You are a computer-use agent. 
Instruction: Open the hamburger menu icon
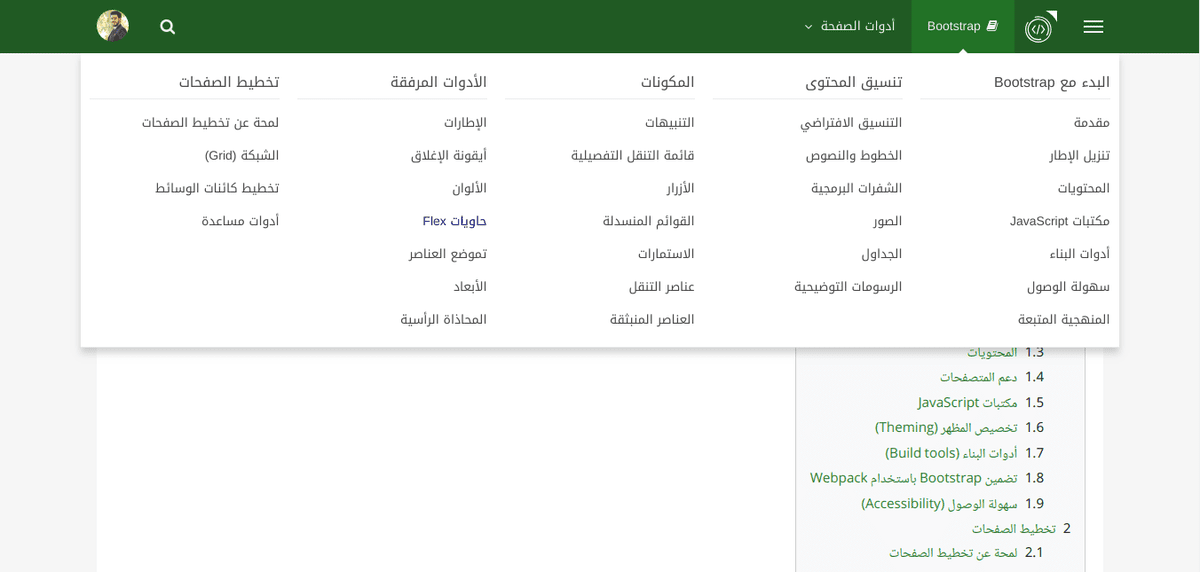[x=1093, y=27]
